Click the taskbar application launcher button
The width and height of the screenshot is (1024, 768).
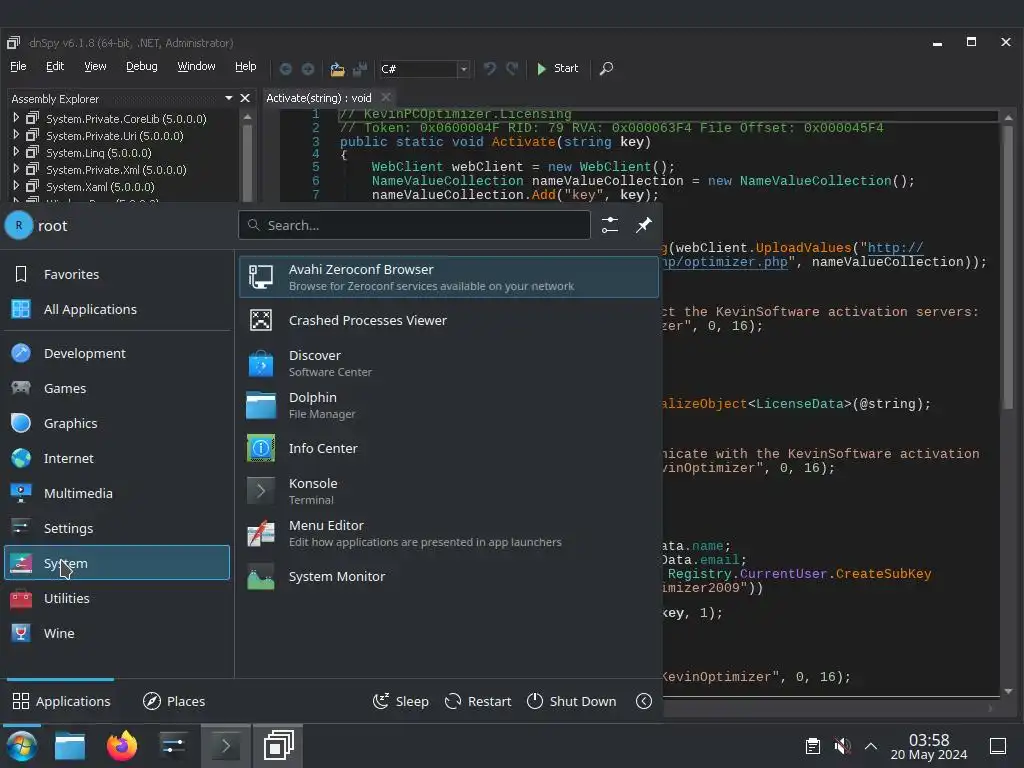click(21, 746)
